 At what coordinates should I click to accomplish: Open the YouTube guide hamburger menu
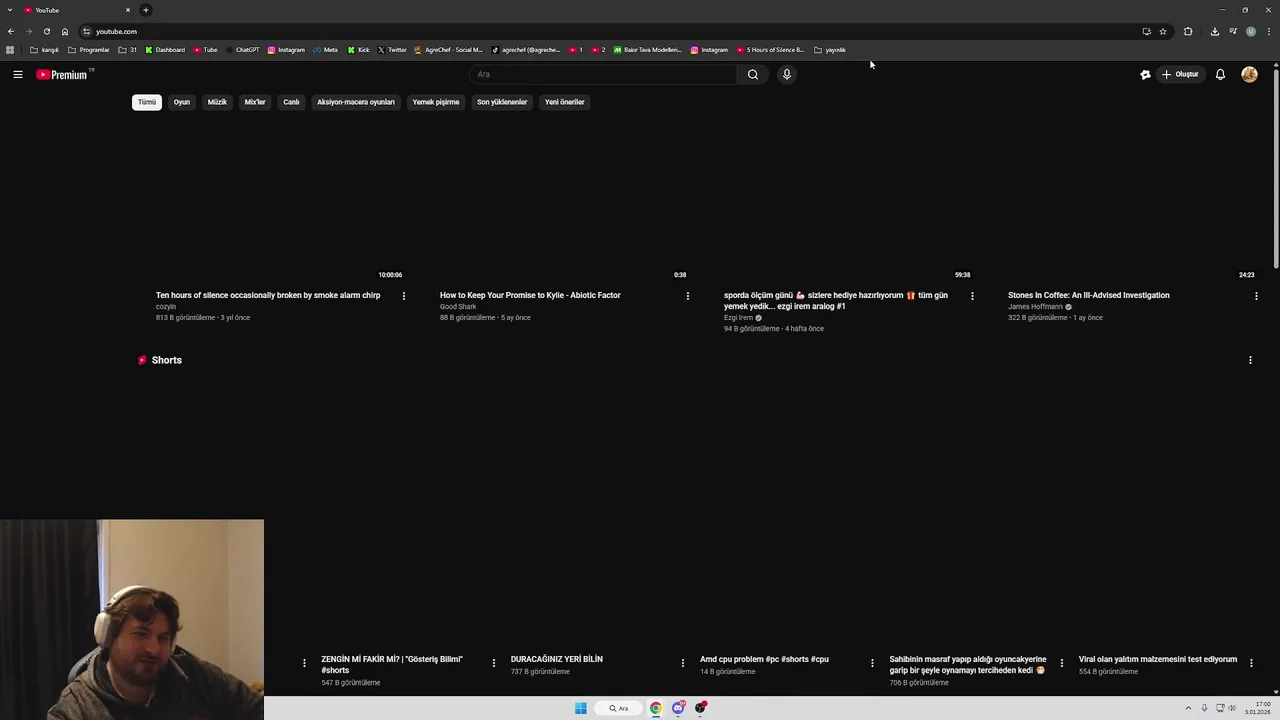pos(18,74)
